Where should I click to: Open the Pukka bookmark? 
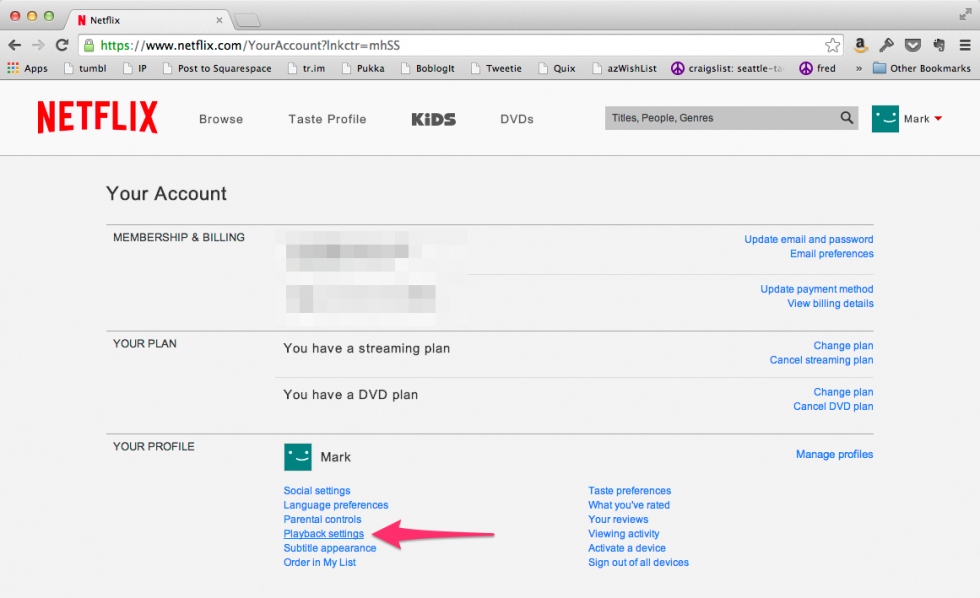coord(363,68)
